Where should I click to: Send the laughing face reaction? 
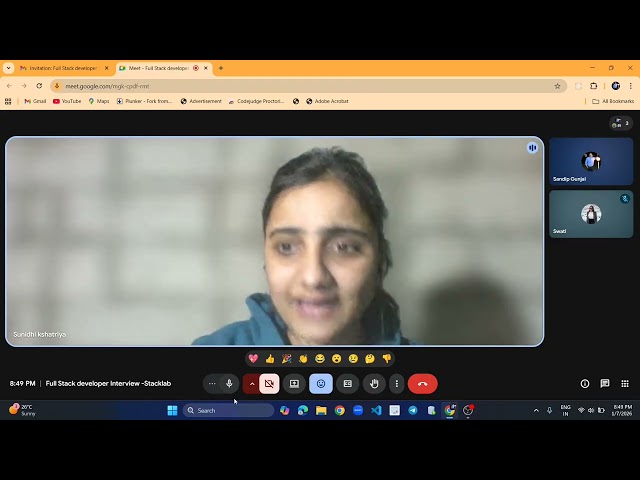tap(320, 359)
